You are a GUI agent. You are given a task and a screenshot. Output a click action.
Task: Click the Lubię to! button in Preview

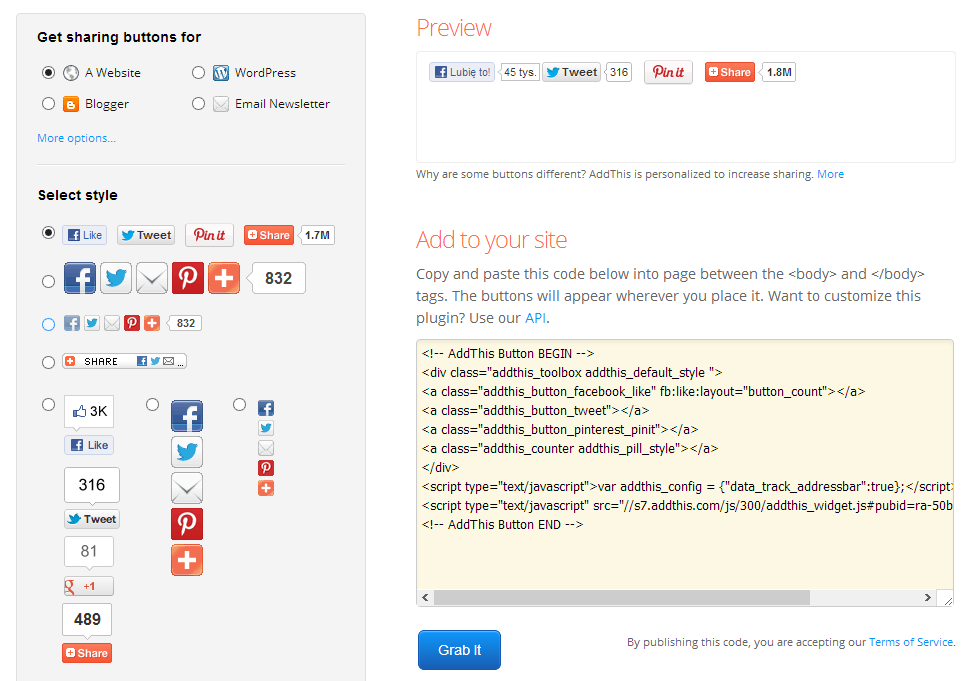coord(462,72)
